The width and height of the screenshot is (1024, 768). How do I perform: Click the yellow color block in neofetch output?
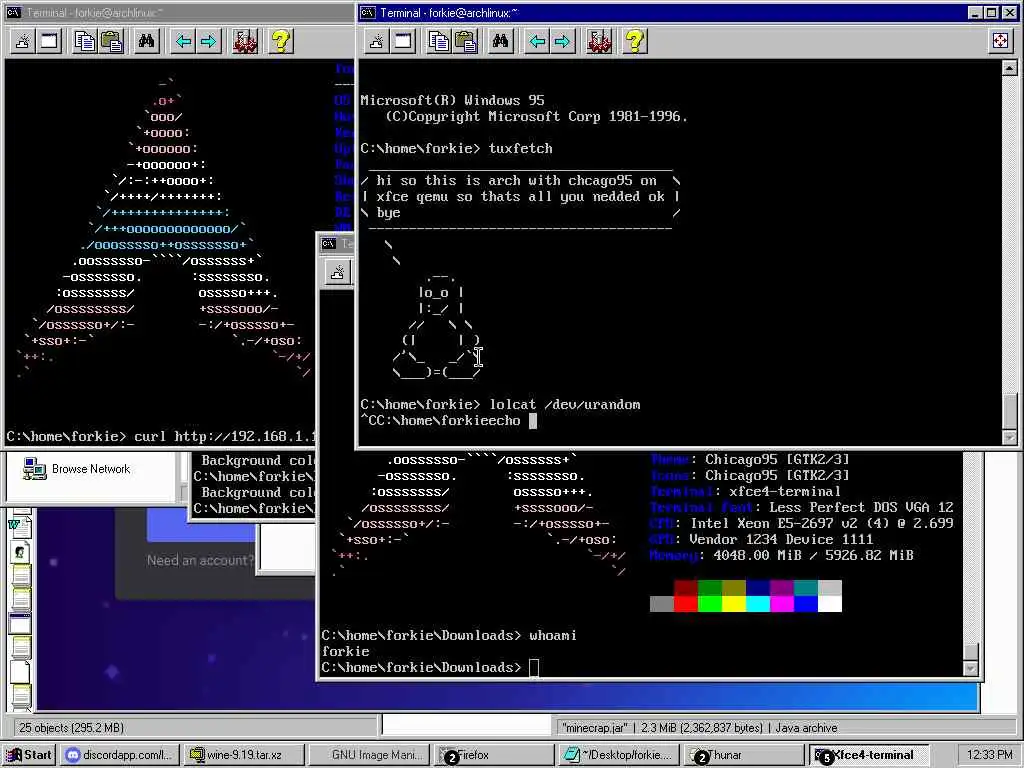(x=733, y=604)
